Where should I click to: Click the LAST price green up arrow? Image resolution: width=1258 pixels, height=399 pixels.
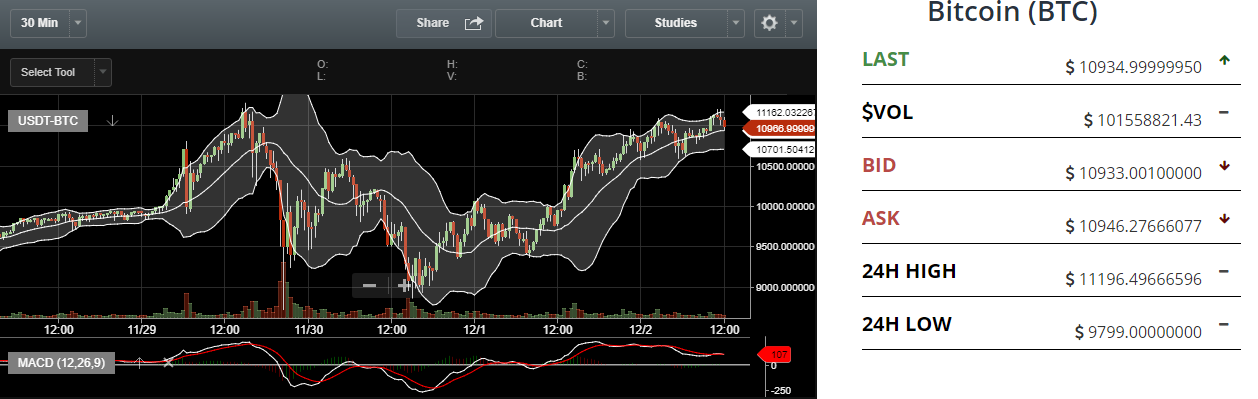click(x=1224, y=60)
